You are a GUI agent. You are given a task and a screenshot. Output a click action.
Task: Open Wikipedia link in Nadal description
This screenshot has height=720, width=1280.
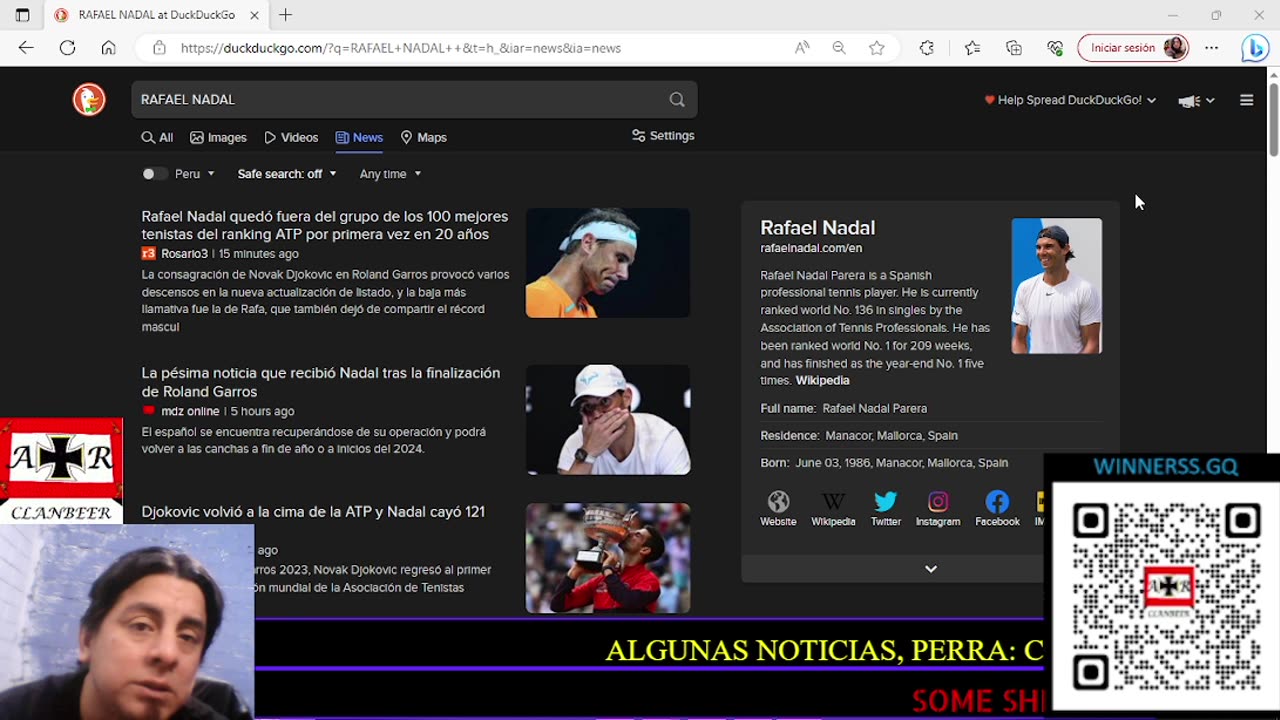823,381
